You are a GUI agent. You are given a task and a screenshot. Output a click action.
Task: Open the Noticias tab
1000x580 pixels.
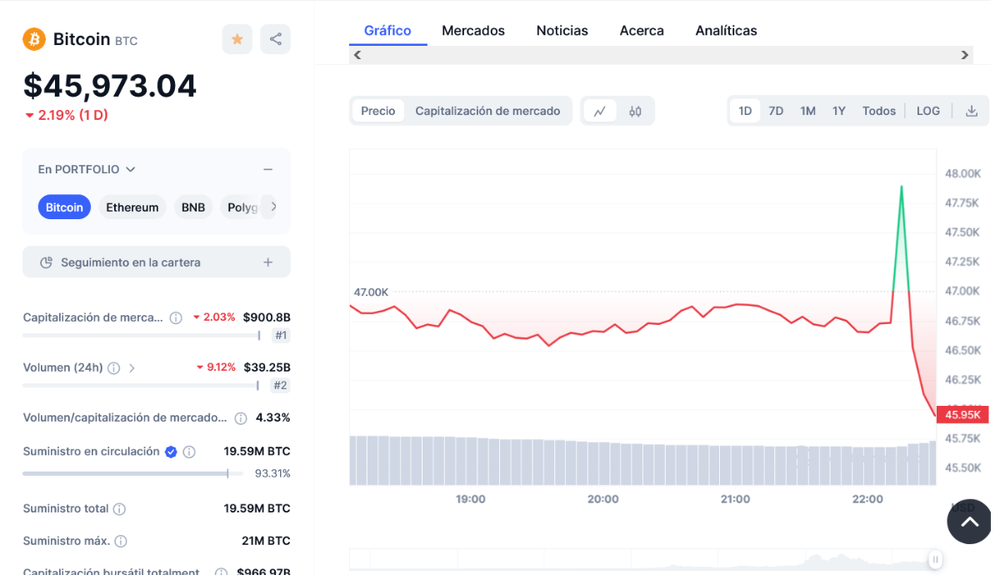(562, 30)
